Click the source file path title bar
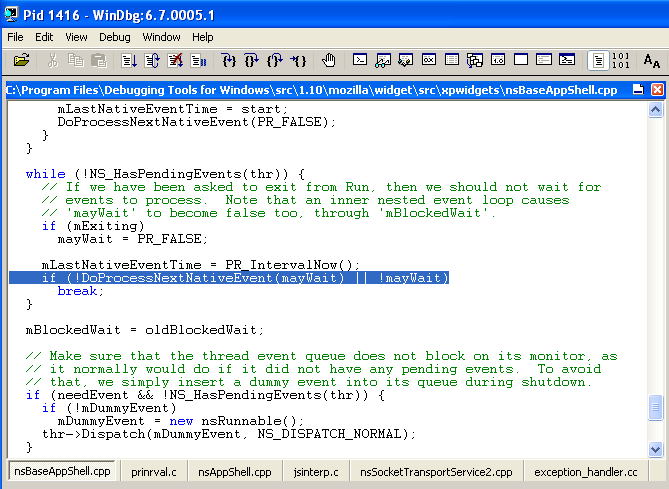This screenshot has width=669, height=489. 311,90
